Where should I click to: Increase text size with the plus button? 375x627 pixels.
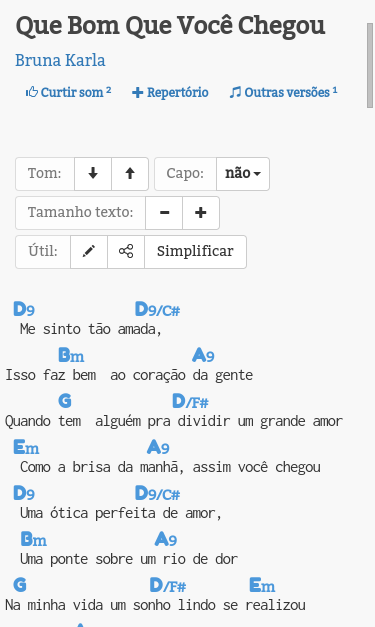pyautogui.click(x=201, y=213)
